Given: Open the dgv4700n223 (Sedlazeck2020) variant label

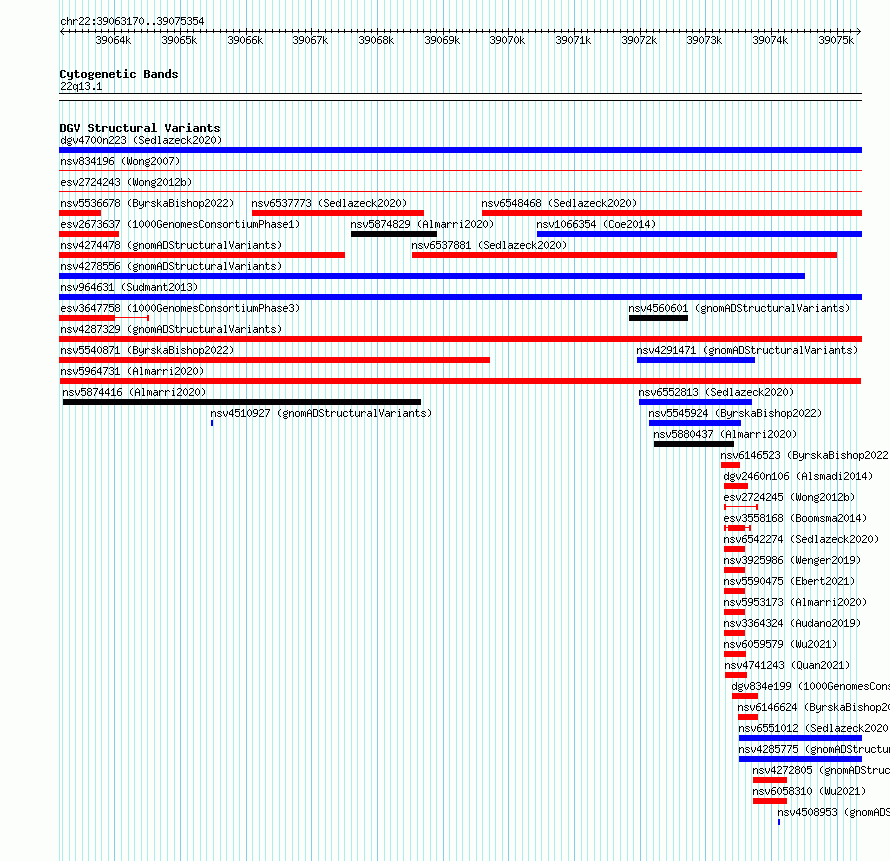Looking at the screenshot, I should (141, 140).
